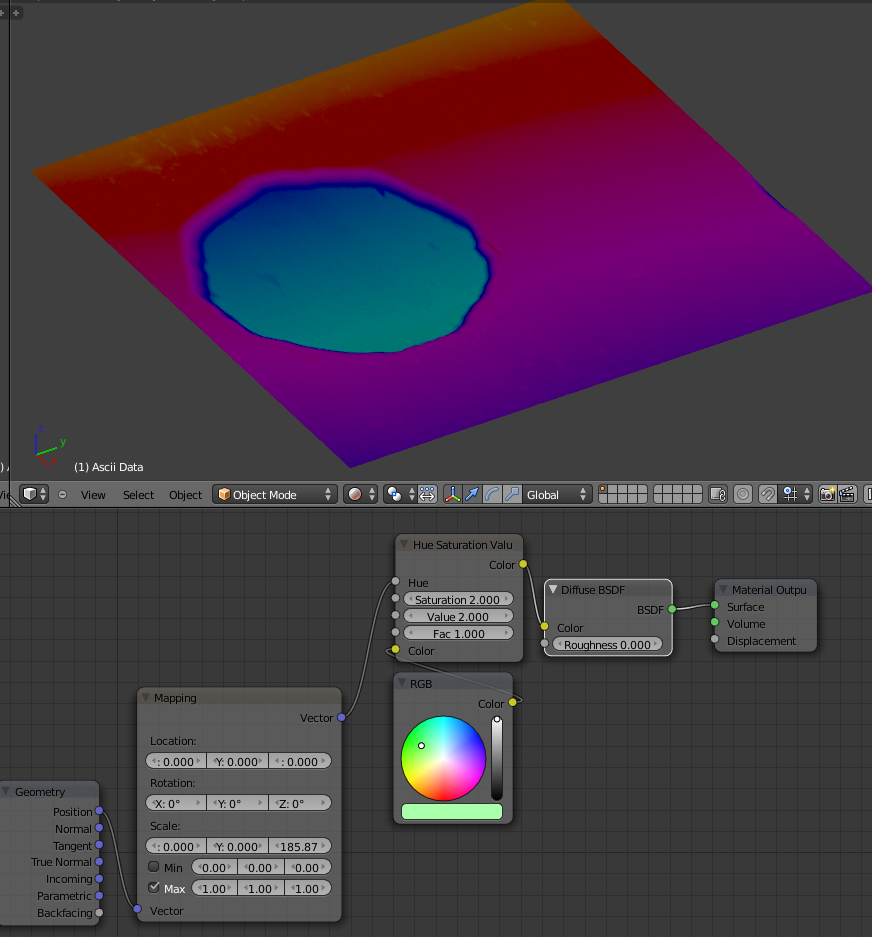This screenshot has height=937, width=872.
Task: Click the Roughness slider on the Diffuse BSDF node
Action: [607, 645]
